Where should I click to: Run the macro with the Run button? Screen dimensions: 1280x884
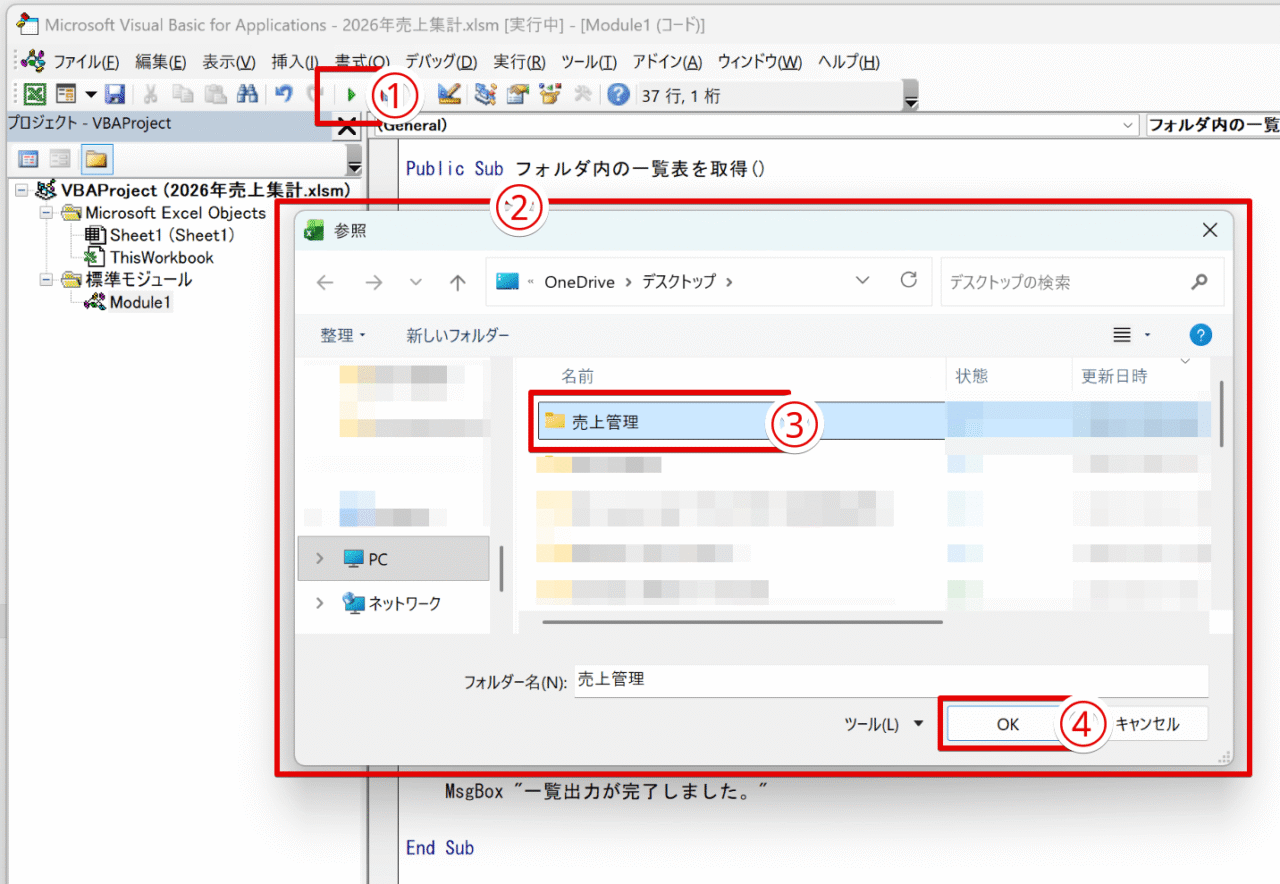click(x=351, y=94)
